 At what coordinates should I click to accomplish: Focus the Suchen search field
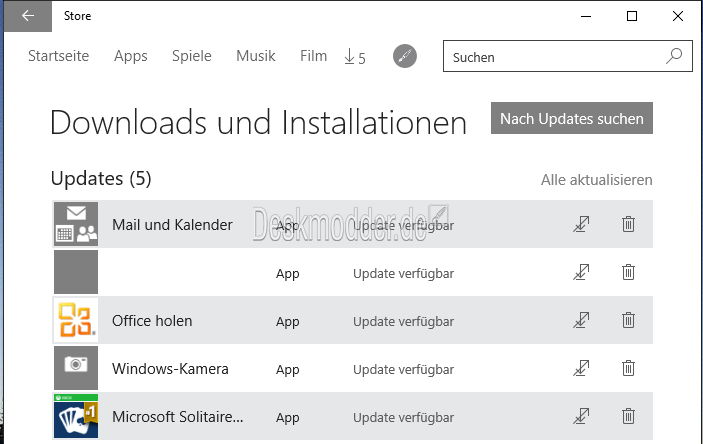pyautogui.click(x=568, y=57)
